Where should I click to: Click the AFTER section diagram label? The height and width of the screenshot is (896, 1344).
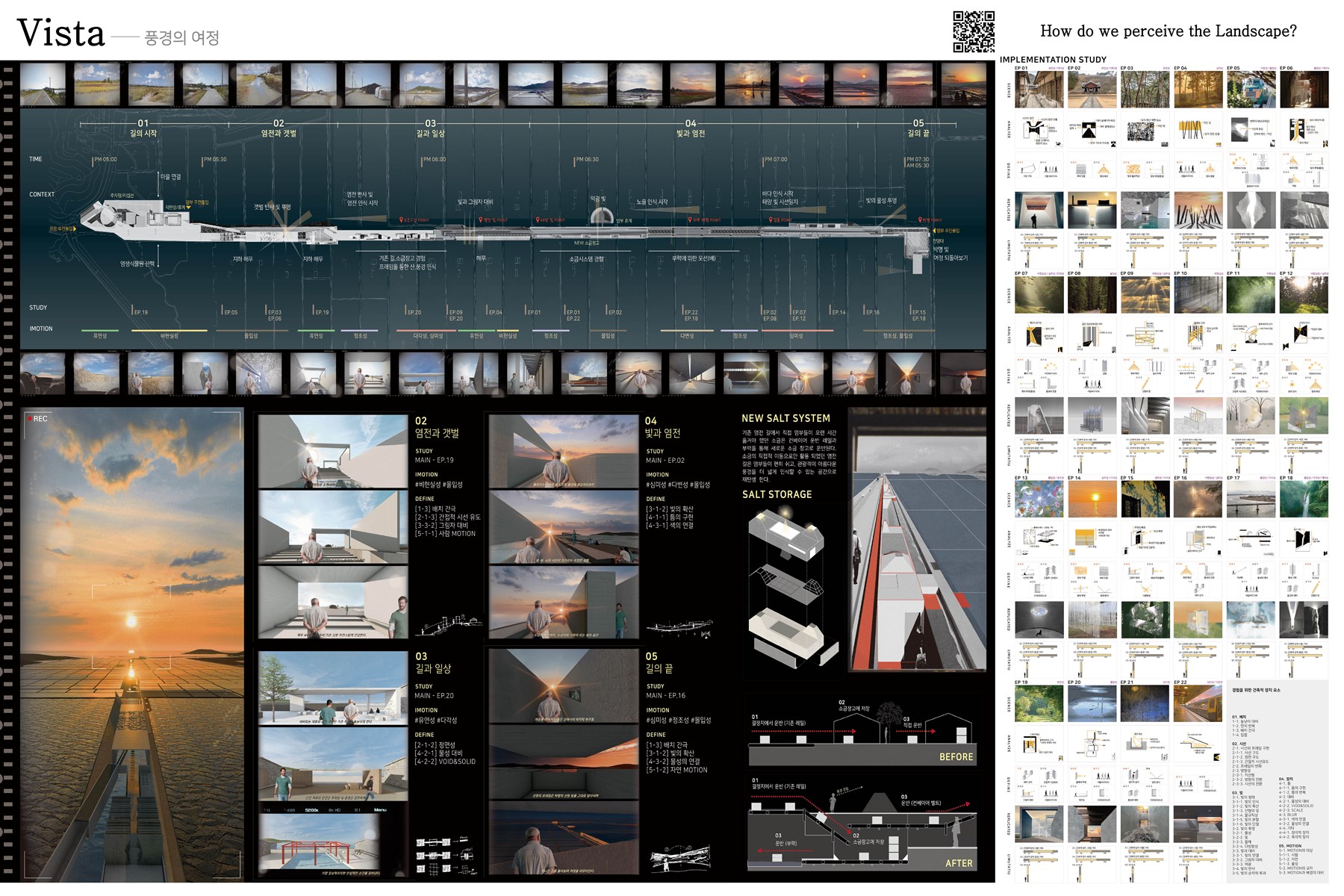click(959, 863)
